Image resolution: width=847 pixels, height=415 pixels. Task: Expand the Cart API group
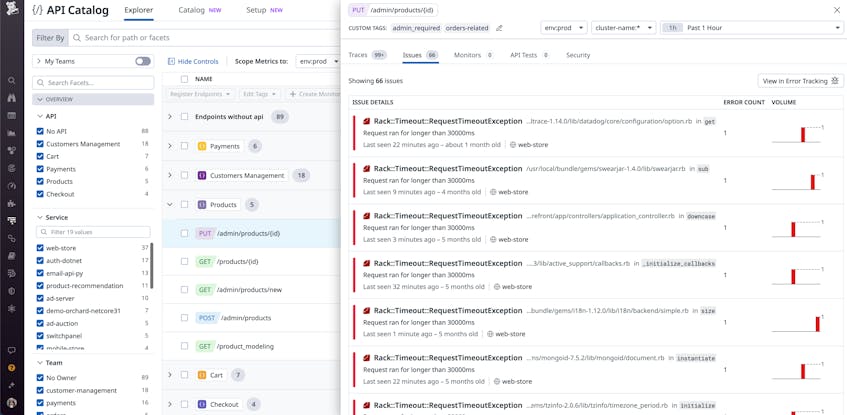pyautogui.click(x=170, y=375)
